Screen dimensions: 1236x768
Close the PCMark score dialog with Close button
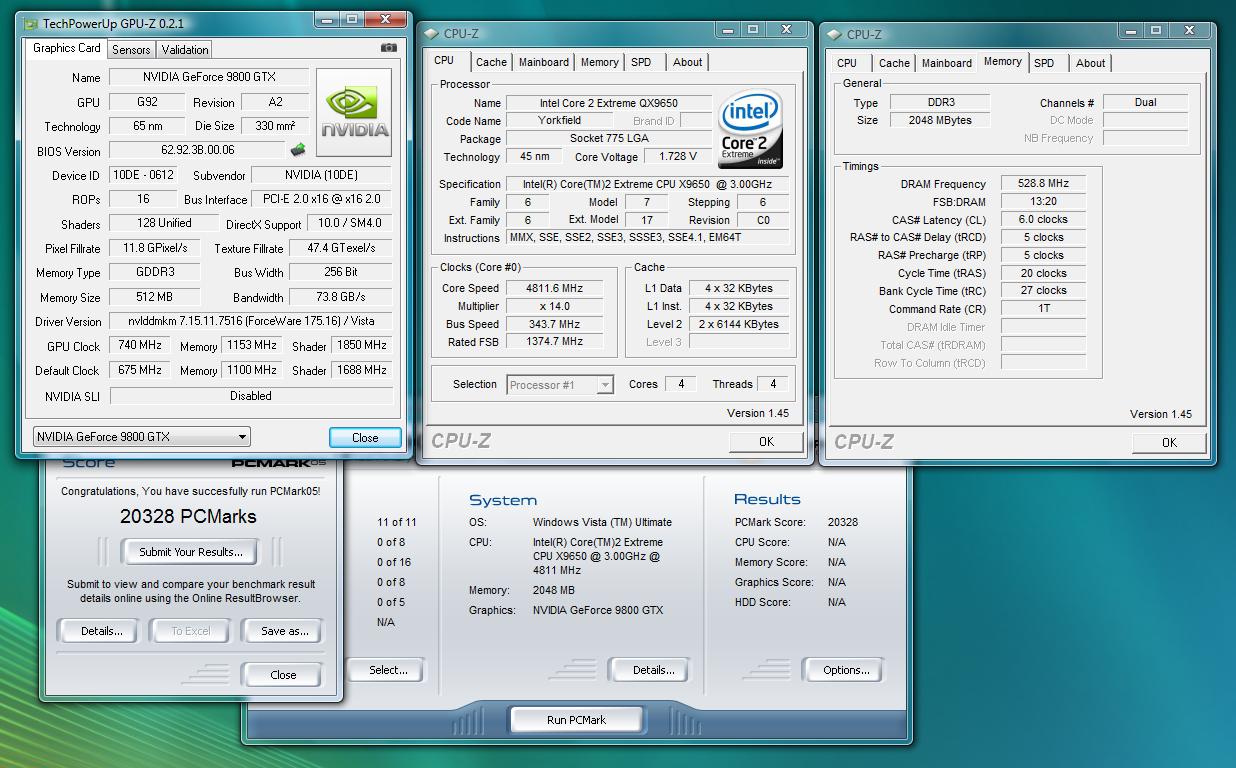[283, 675]
